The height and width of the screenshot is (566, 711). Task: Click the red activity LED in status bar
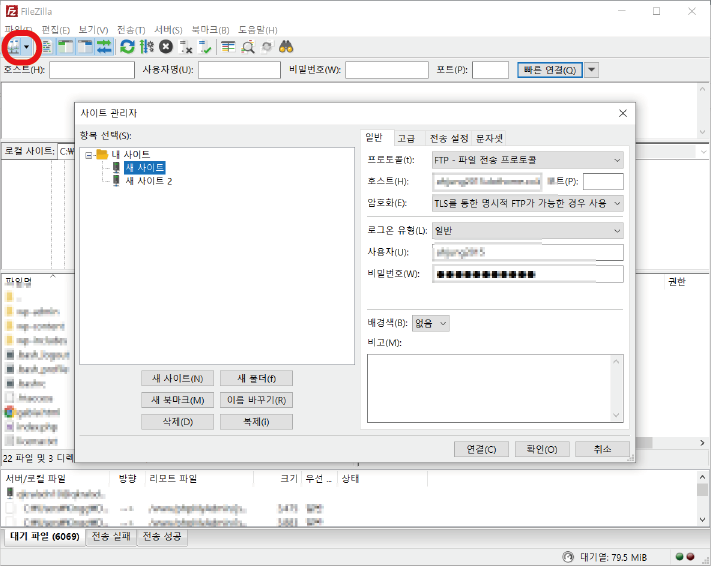pos(690,557)
